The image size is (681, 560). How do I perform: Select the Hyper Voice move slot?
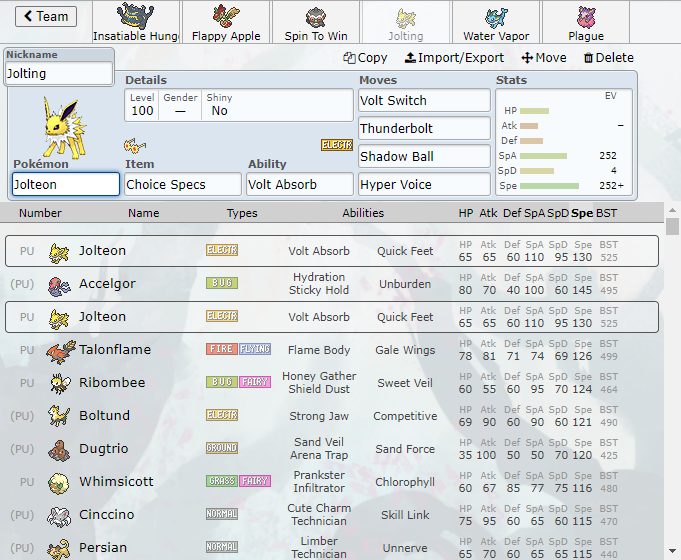[424, 184]
